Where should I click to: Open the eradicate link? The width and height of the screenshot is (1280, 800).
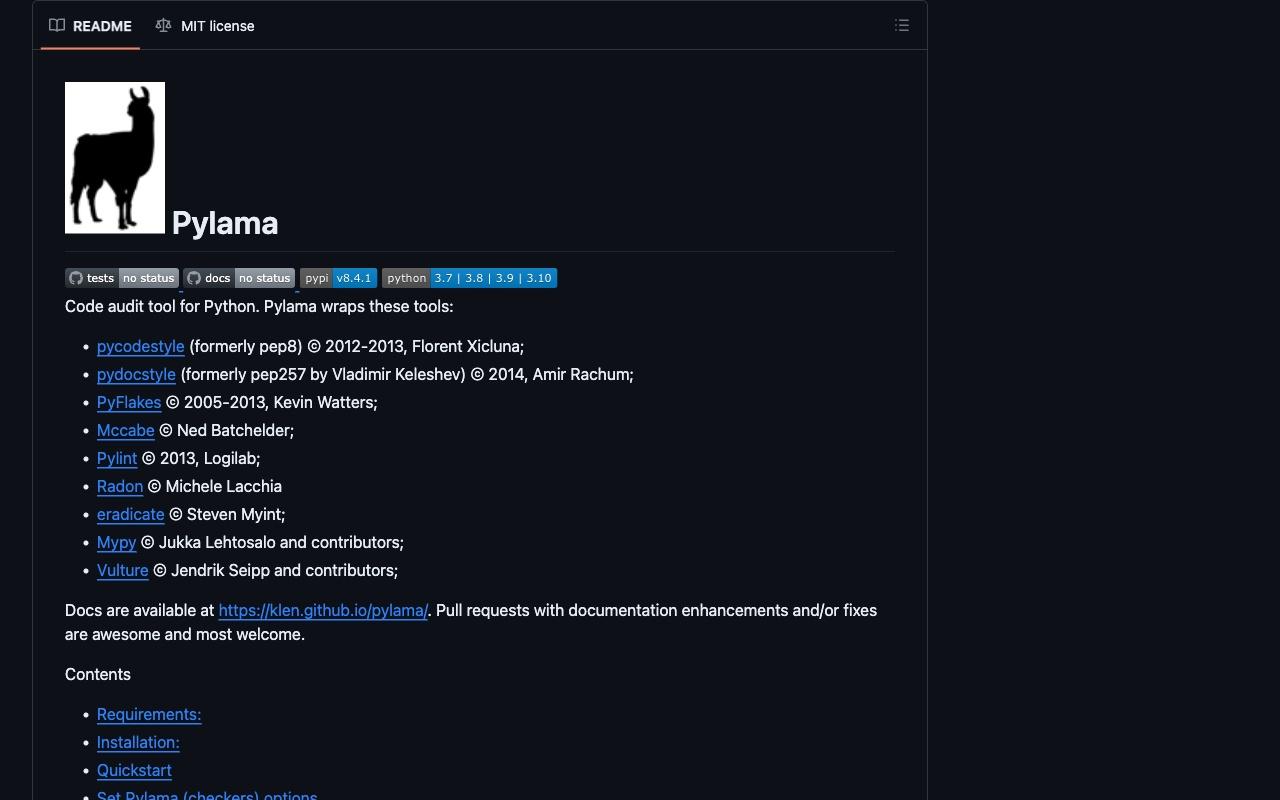pos(131,514)
